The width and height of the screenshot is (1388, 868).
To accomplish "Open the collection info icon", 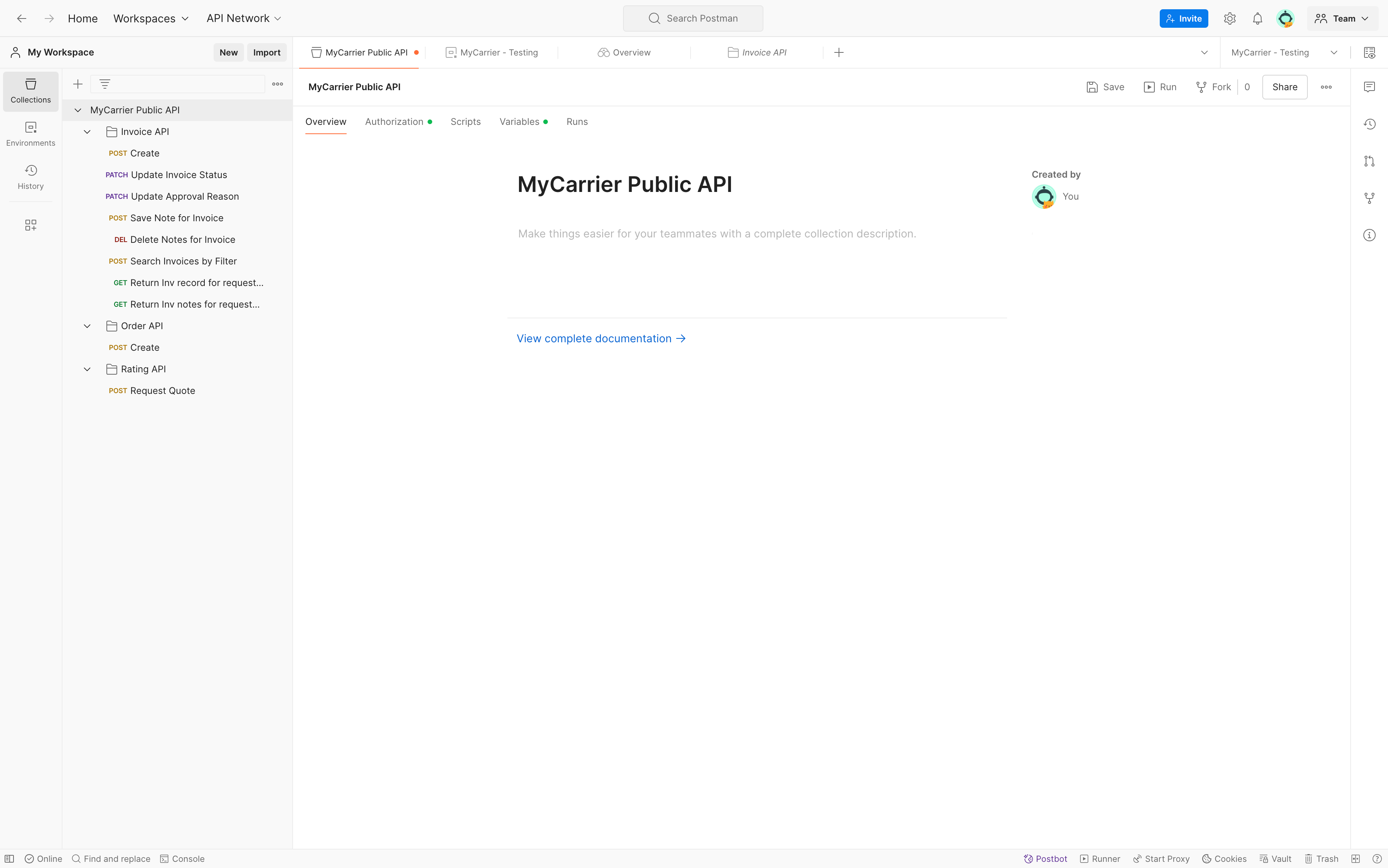I will pyautogui.click(x=1369, y=236).
